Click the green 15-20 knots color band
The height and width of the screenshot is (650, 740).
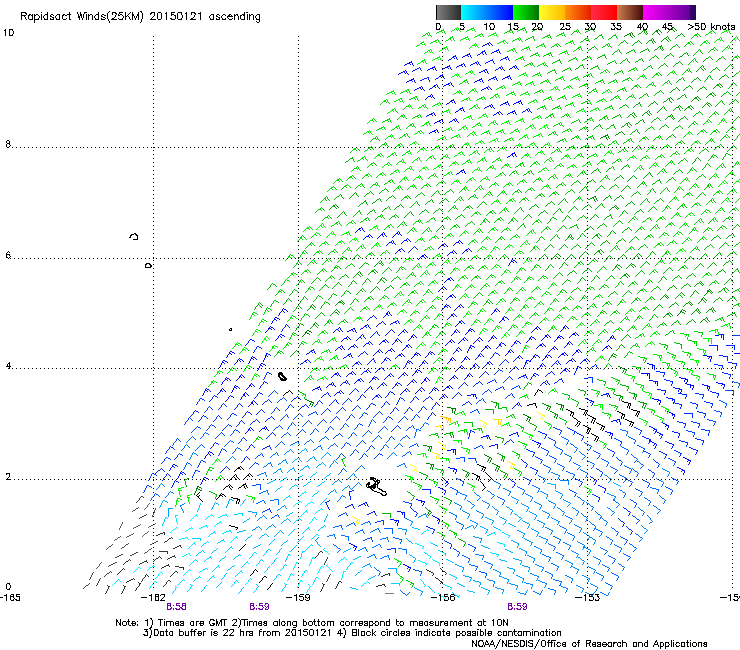tap(526, 12)
